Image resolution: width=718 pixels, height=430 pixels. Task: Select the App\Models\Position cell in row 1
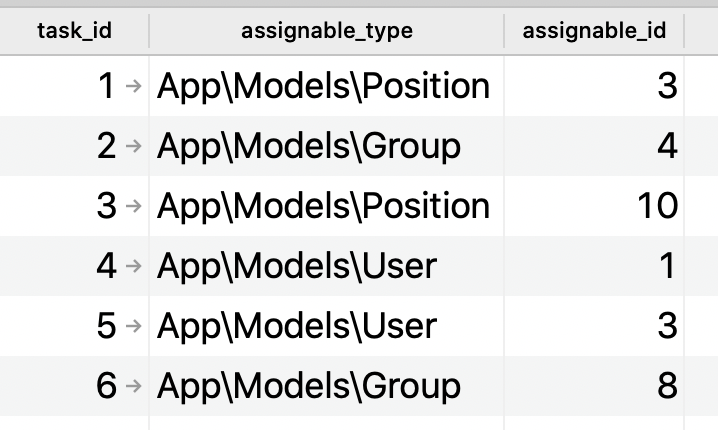pos(326,86)
